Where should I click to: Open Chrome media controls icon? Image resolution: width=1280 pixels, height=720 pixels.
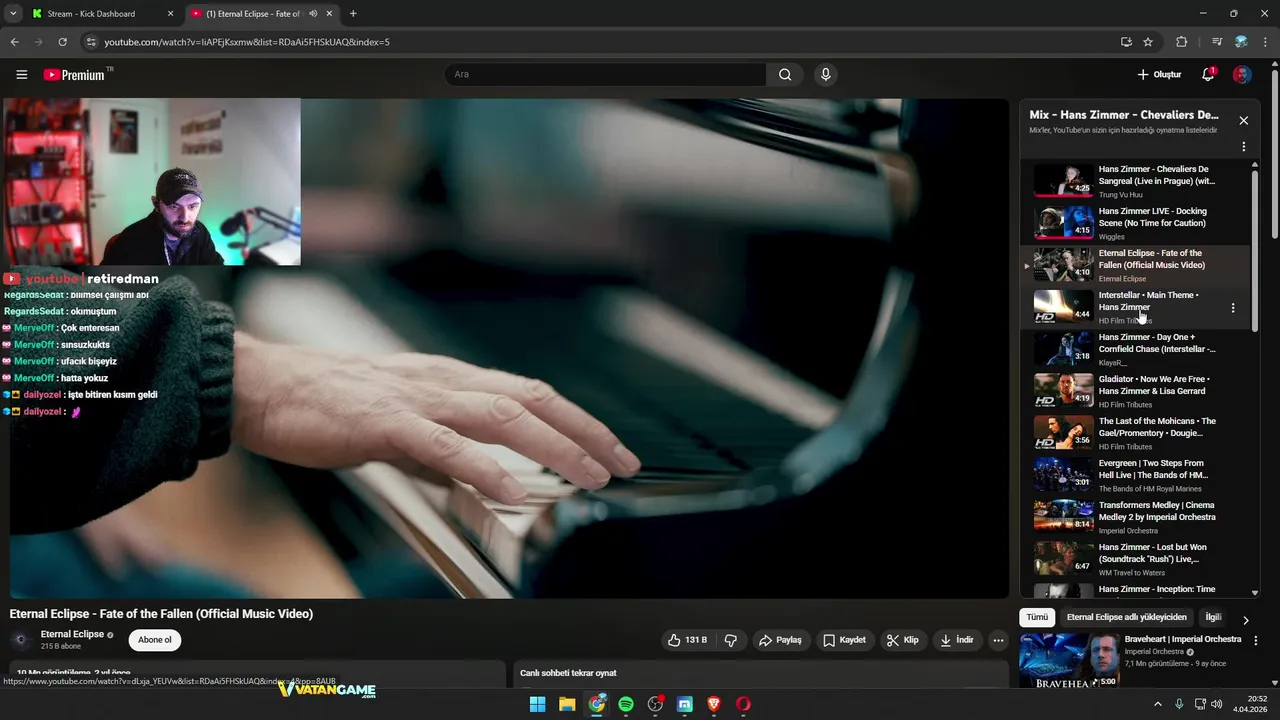[x=1217, y=42]
